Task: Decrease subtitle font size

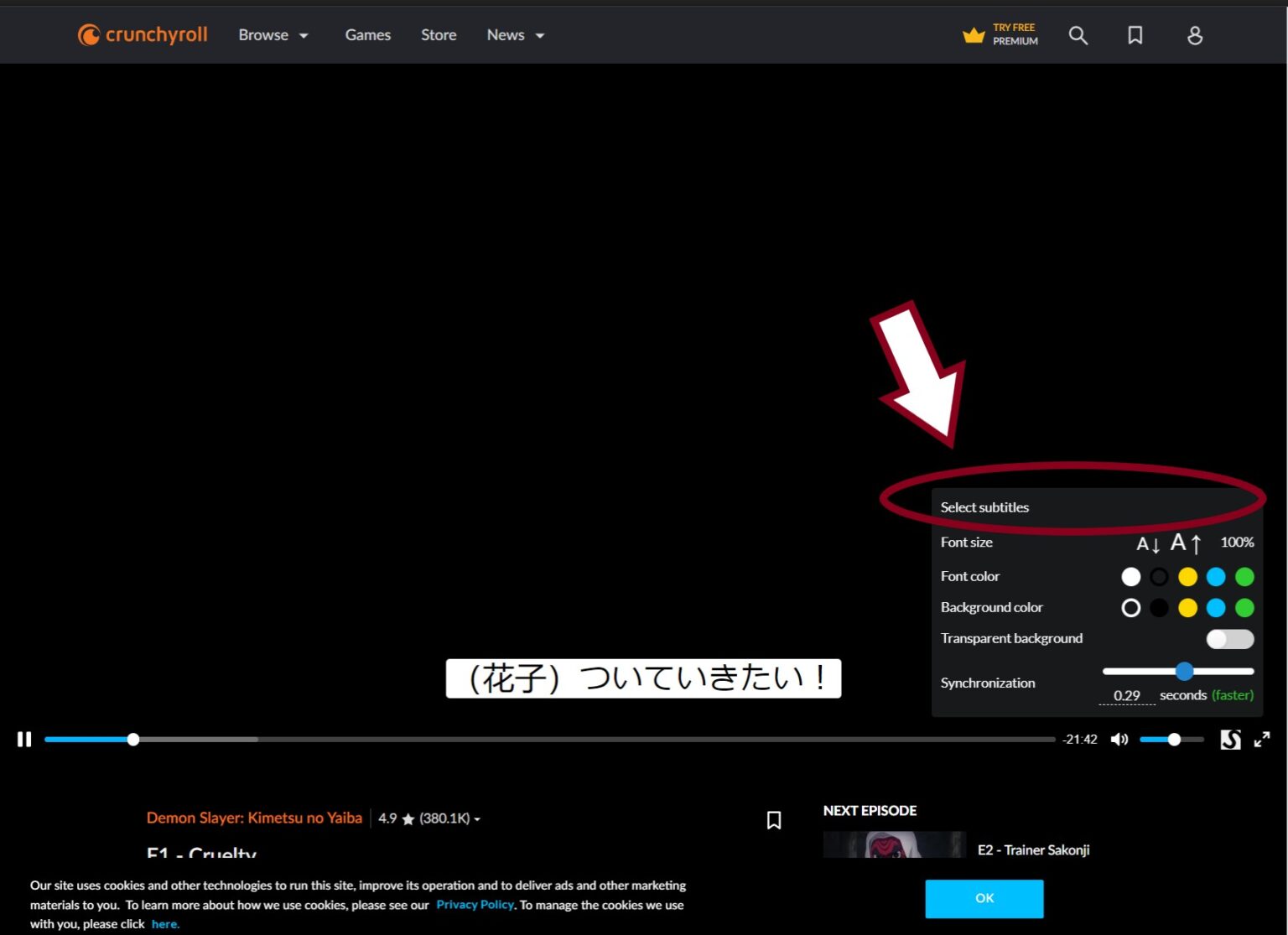Action: (x=1147, y=544)
